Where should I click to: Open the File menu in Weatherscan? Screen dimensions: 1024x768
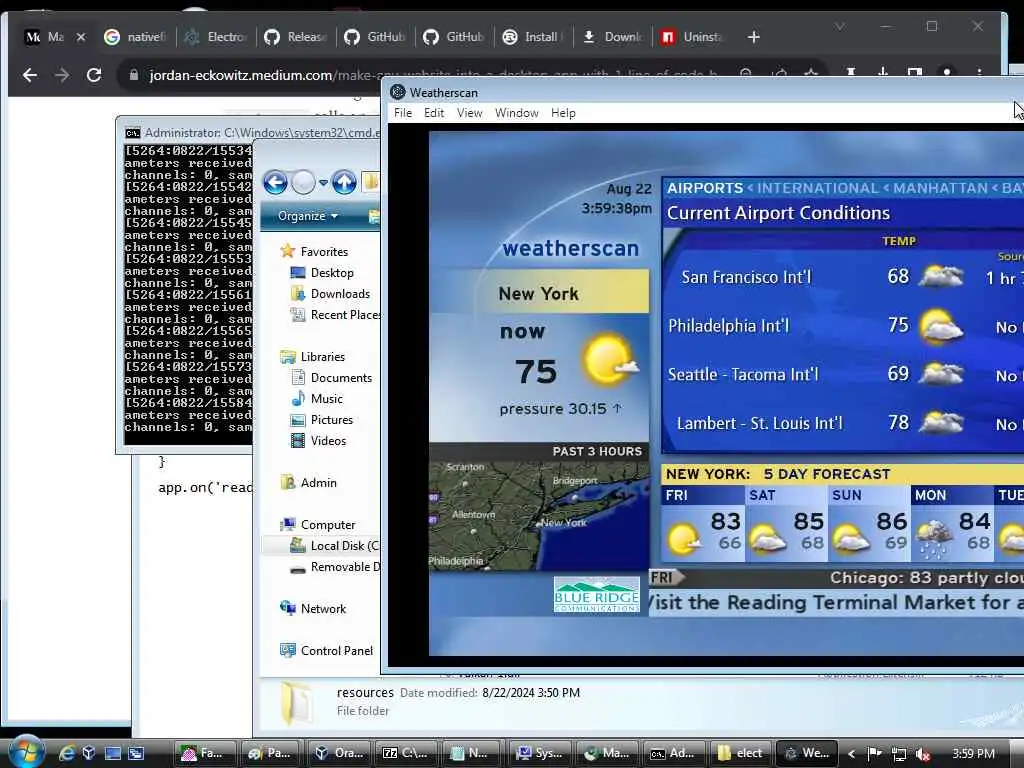[403, 113]
